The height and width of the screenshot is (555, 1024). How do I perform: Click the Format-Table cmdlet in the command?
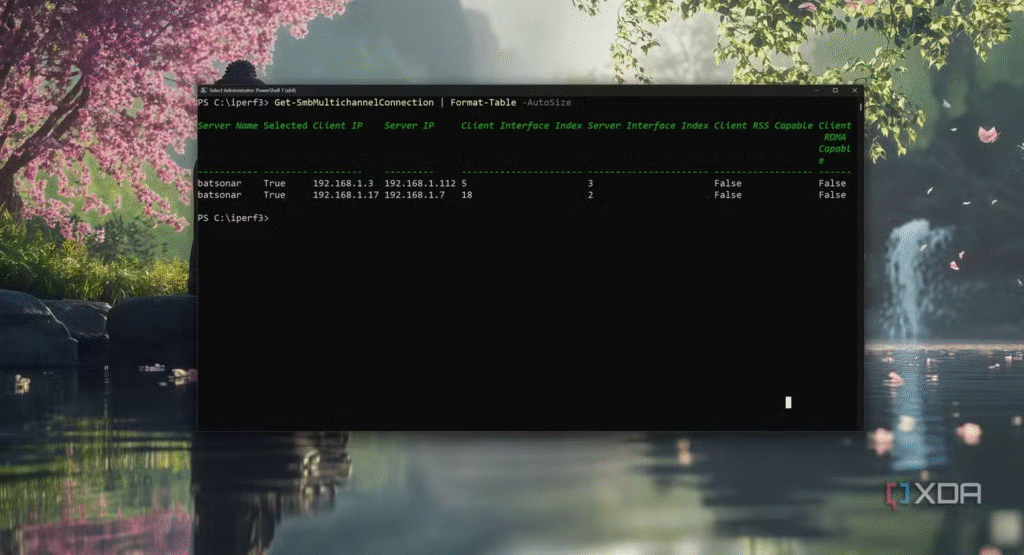[x=483, y=102]
